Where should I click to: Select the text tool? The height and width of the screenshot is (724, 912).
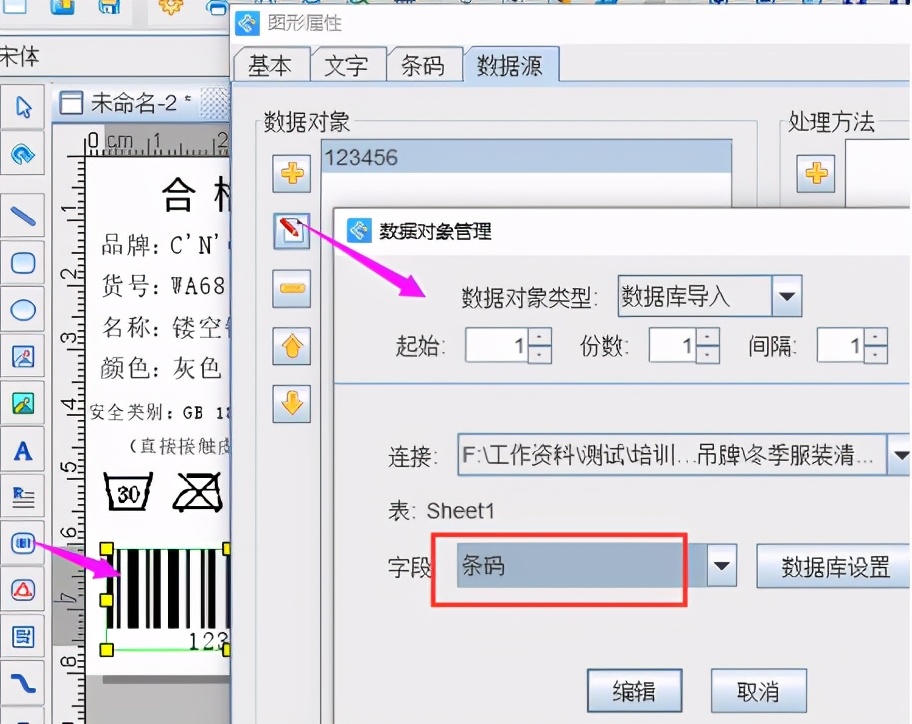(23, 450)
